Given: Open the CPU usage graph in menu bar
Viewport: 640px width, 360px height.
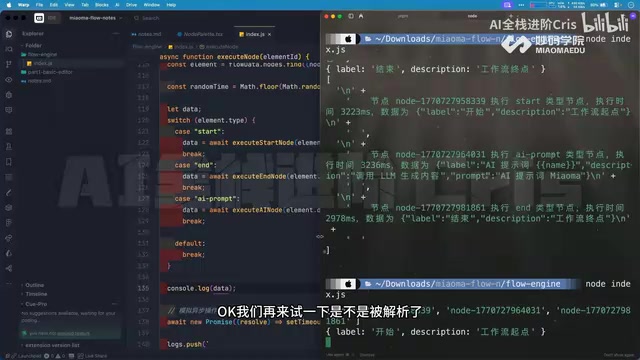Looking at the screenshot, I should pos(538,5).
